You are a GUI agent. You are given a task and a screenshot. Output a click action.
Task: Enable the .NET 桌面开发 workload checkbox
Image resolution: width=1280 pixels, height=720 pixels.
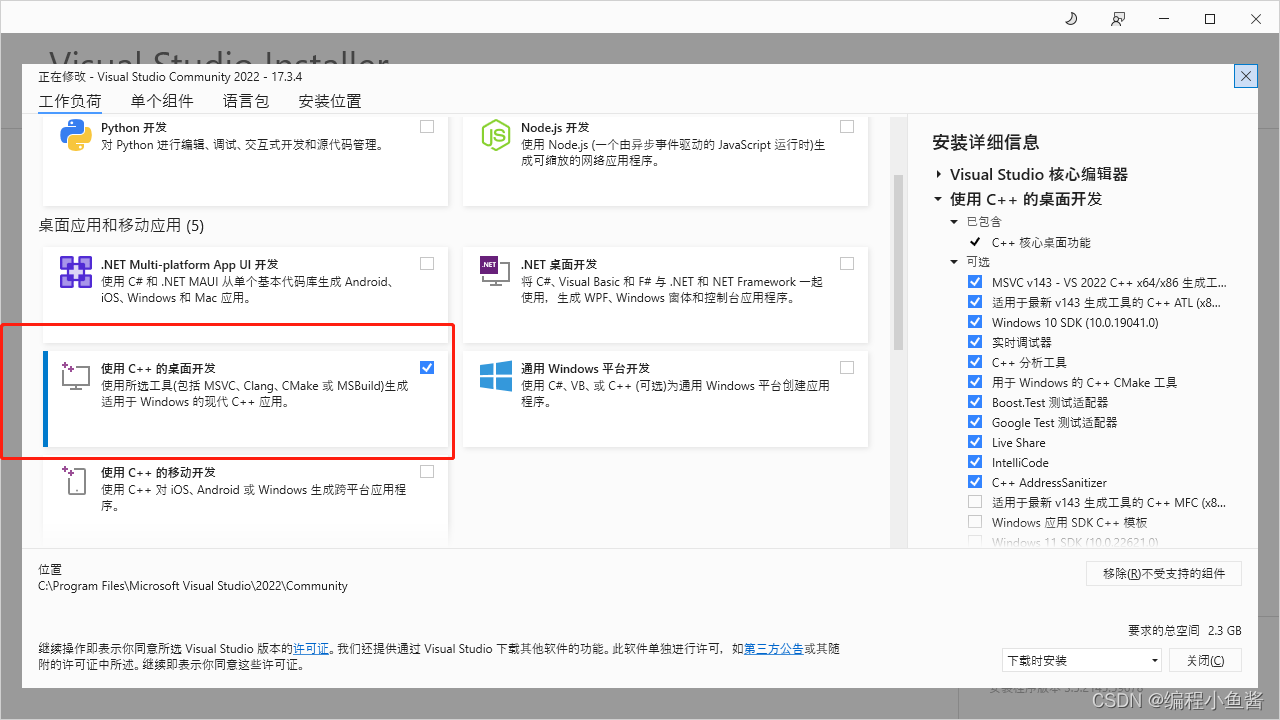(847, 264)
